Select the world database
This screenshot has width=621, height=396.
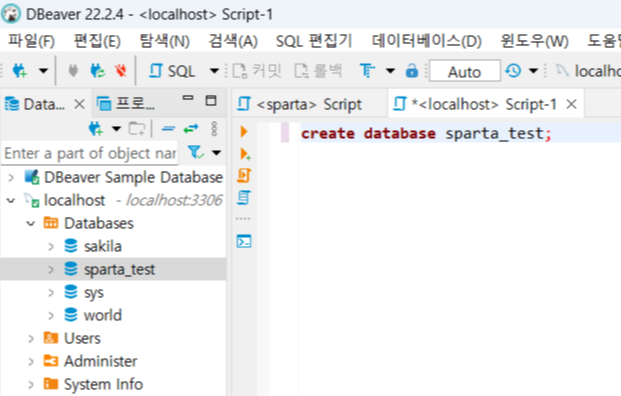pyautogui.click(x=103, y=316)
